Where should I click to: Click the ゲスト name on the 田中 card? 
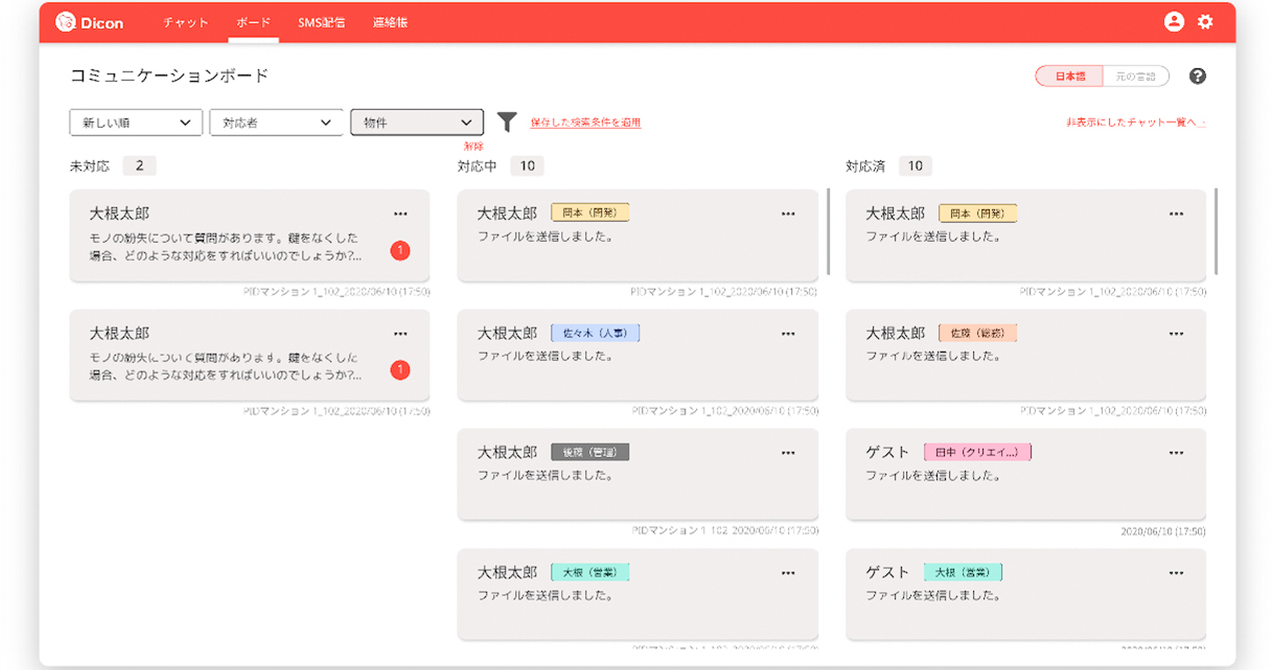[x=888, y=453]
